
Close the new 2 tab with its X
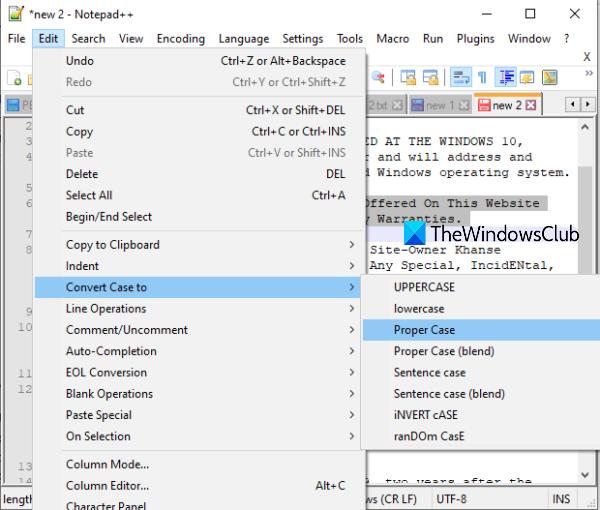(x=531, y=105)
